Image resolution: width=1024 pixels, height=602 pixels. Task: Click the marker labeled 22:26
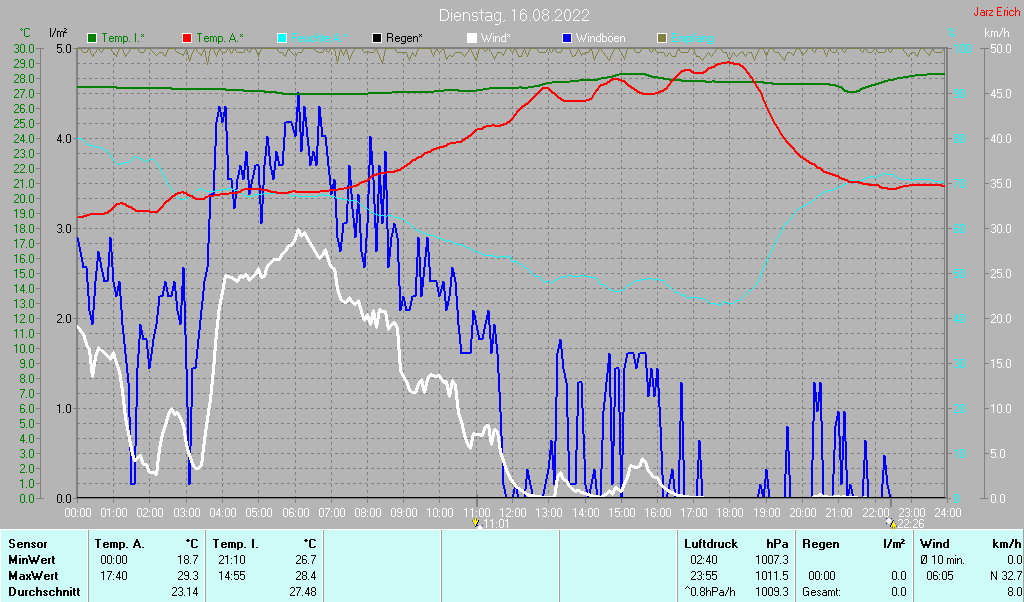[891, 523]
